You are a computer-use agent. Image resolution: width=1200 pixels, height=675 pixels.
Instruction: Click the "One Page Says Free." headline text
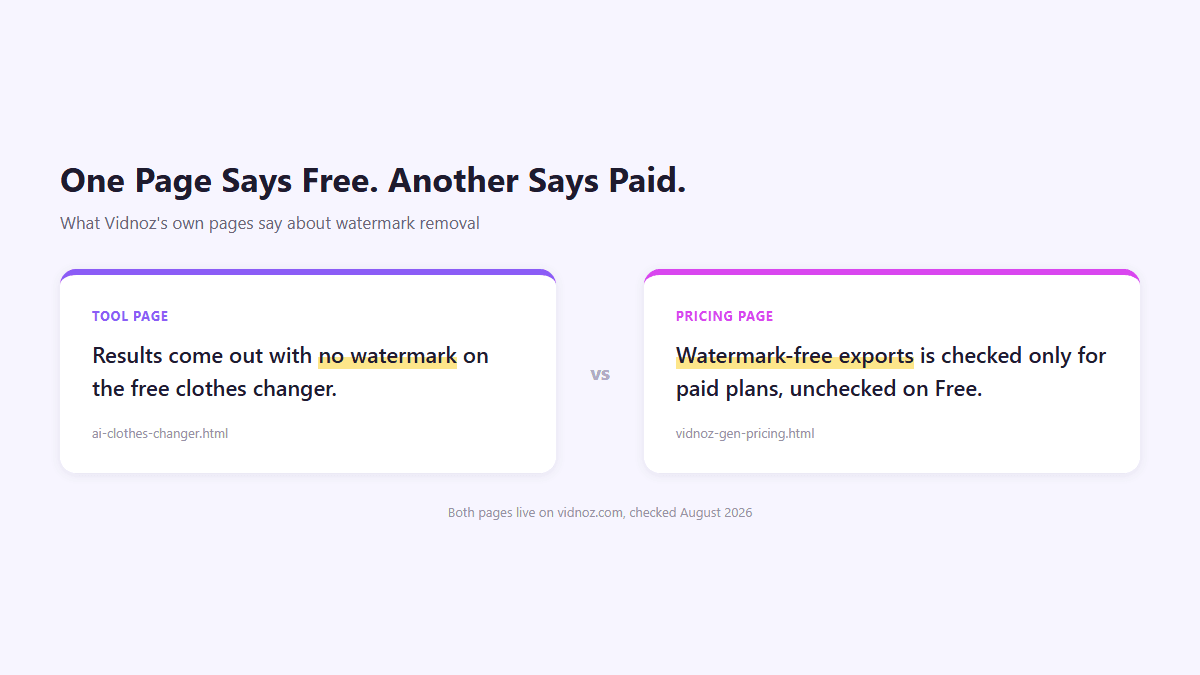220,181
